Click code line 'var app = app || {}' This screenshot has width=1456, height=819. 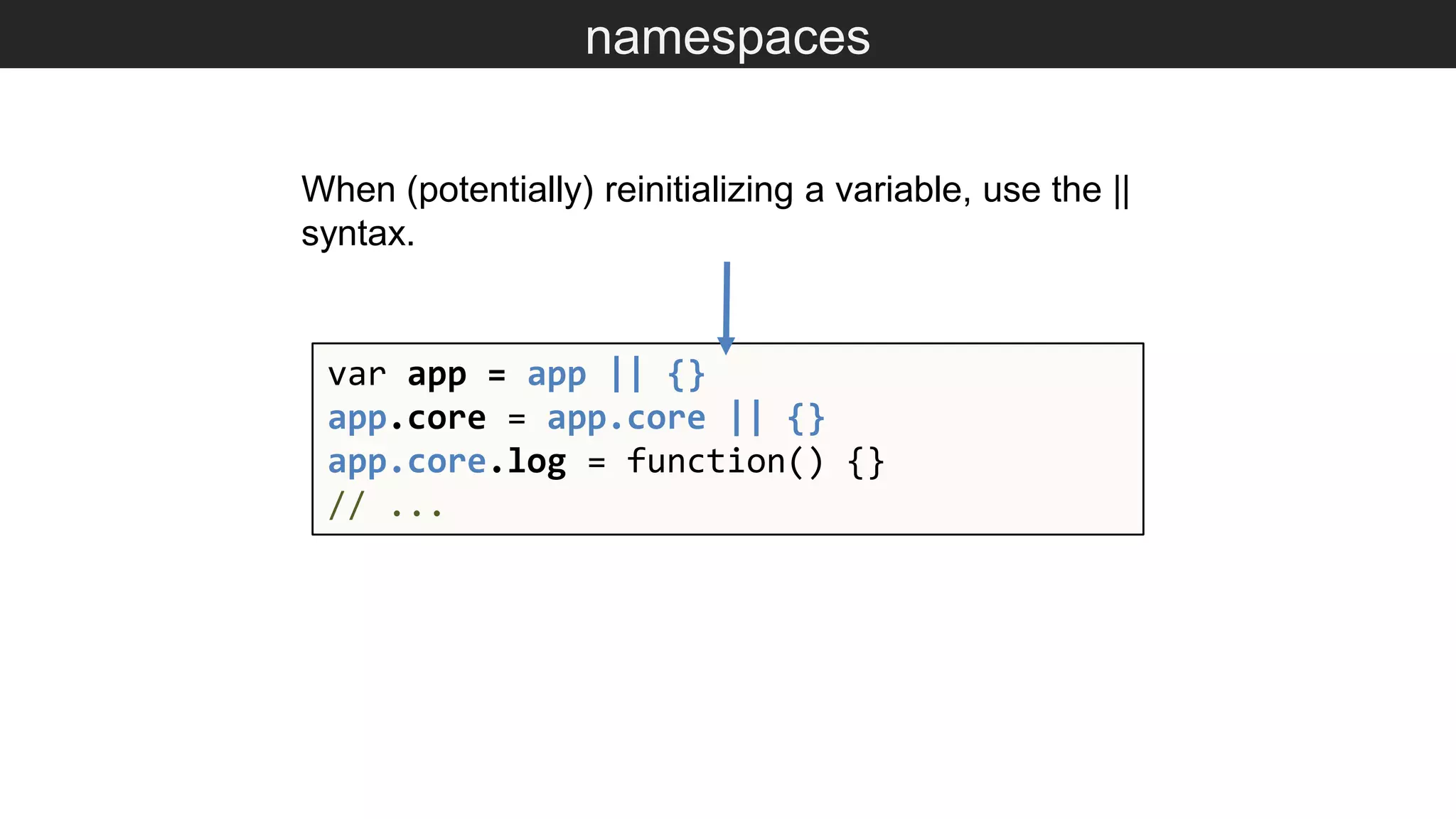[x=517, y=375]
